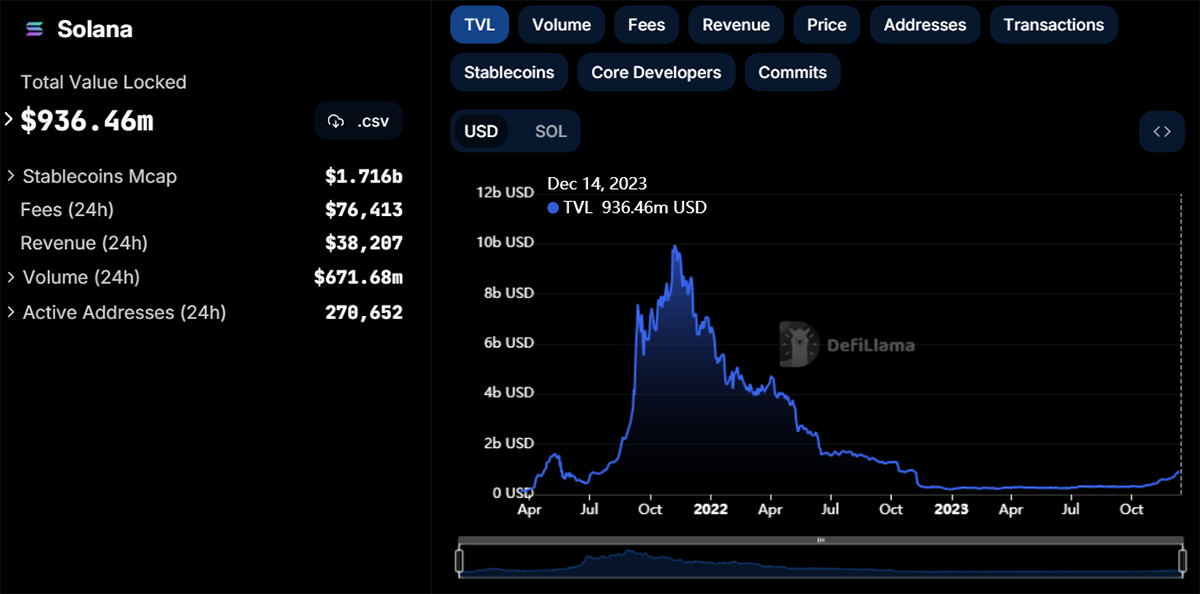
Task: Expand the Total Value Locked breakdown
Action: (x=9, y=120)
